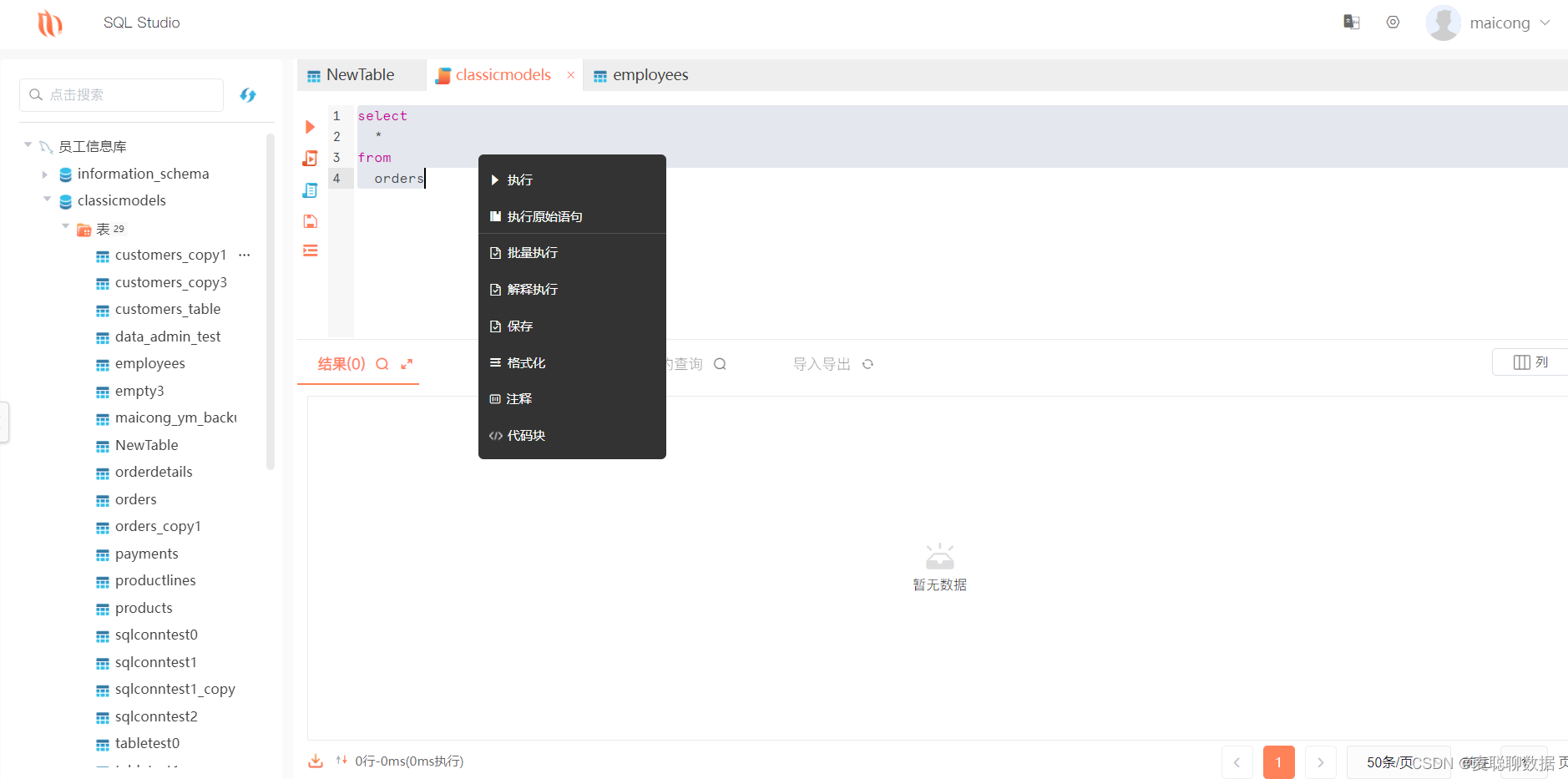Click the tree panel vertical scrollbar

pyautogui.click(x=270, y=301)
